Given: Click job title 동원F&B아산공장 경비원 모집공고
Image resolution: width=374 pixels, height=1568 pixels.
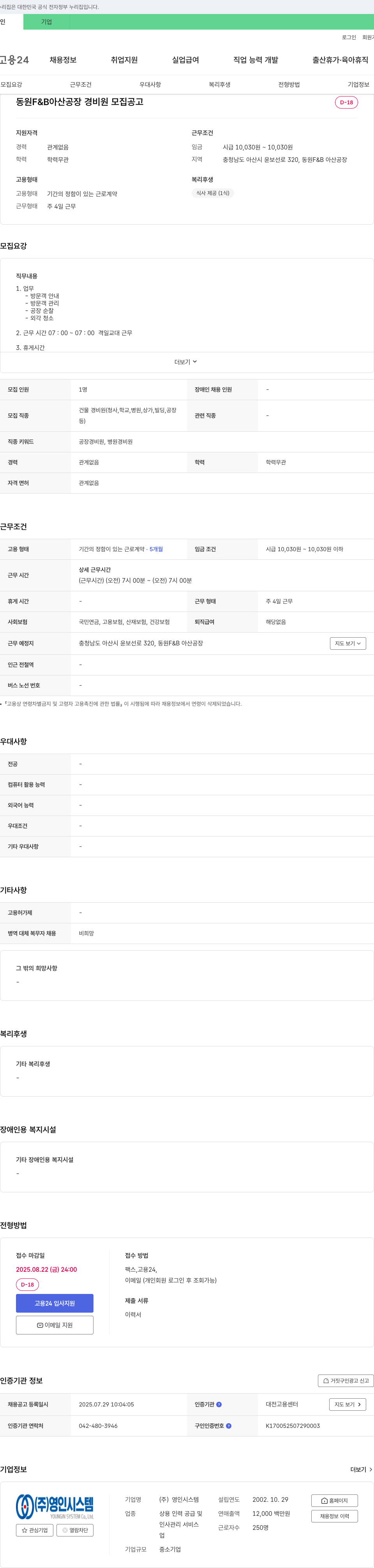Looking at the screenshot, I should pos(79,102).
